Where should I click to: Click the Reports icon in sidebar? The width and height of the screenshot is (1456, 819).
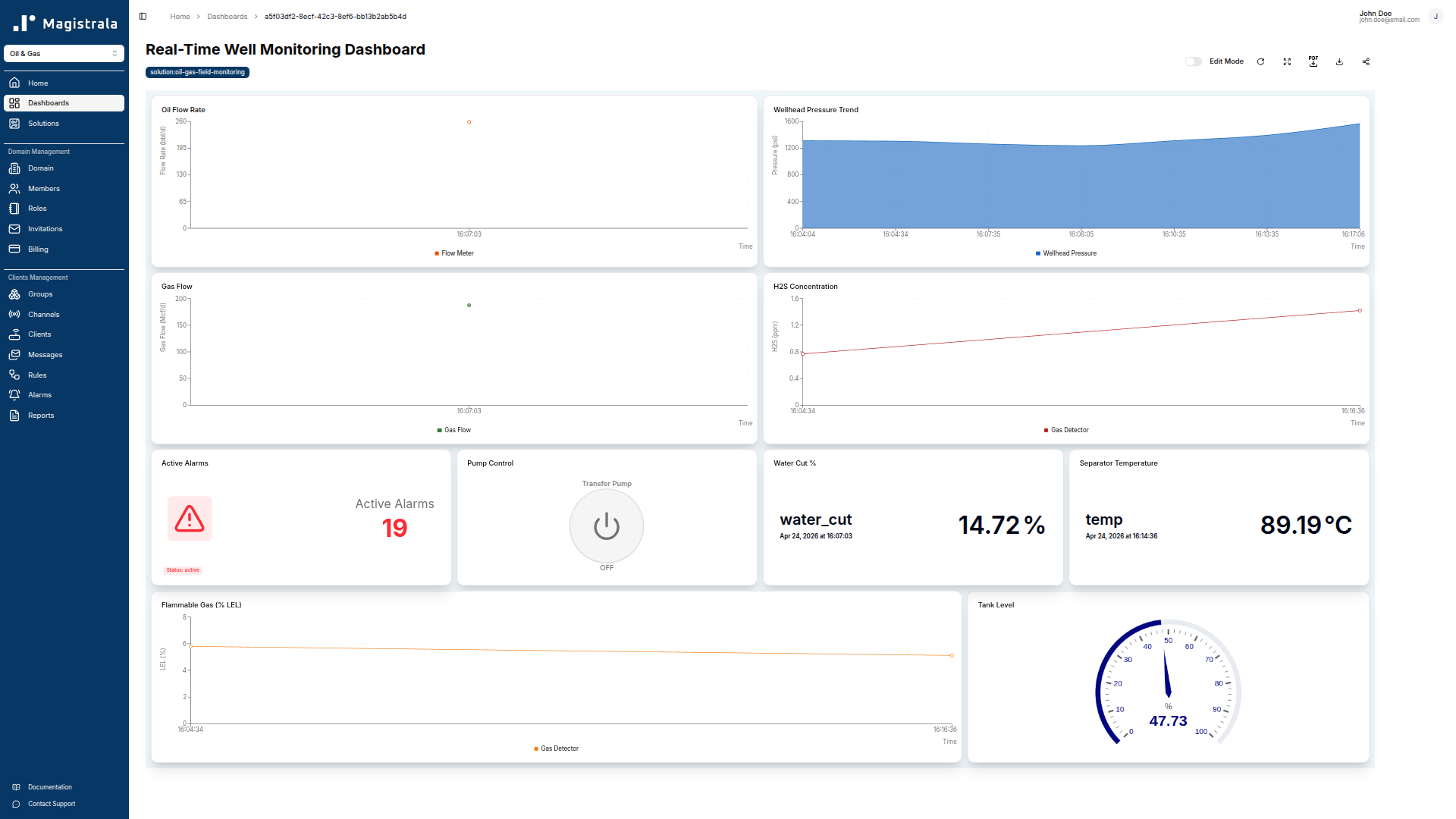click(42, 415)
